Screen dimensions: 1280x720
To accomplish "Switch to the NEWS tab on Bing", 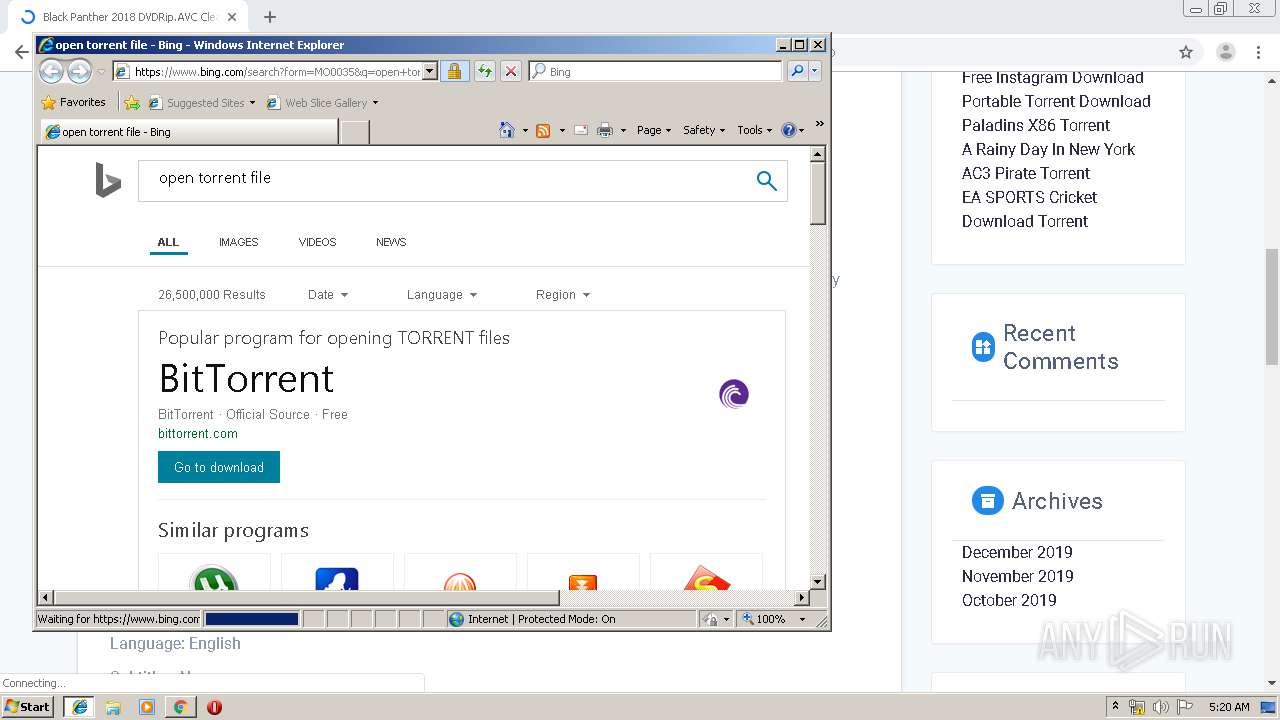I will coord(391,242).
